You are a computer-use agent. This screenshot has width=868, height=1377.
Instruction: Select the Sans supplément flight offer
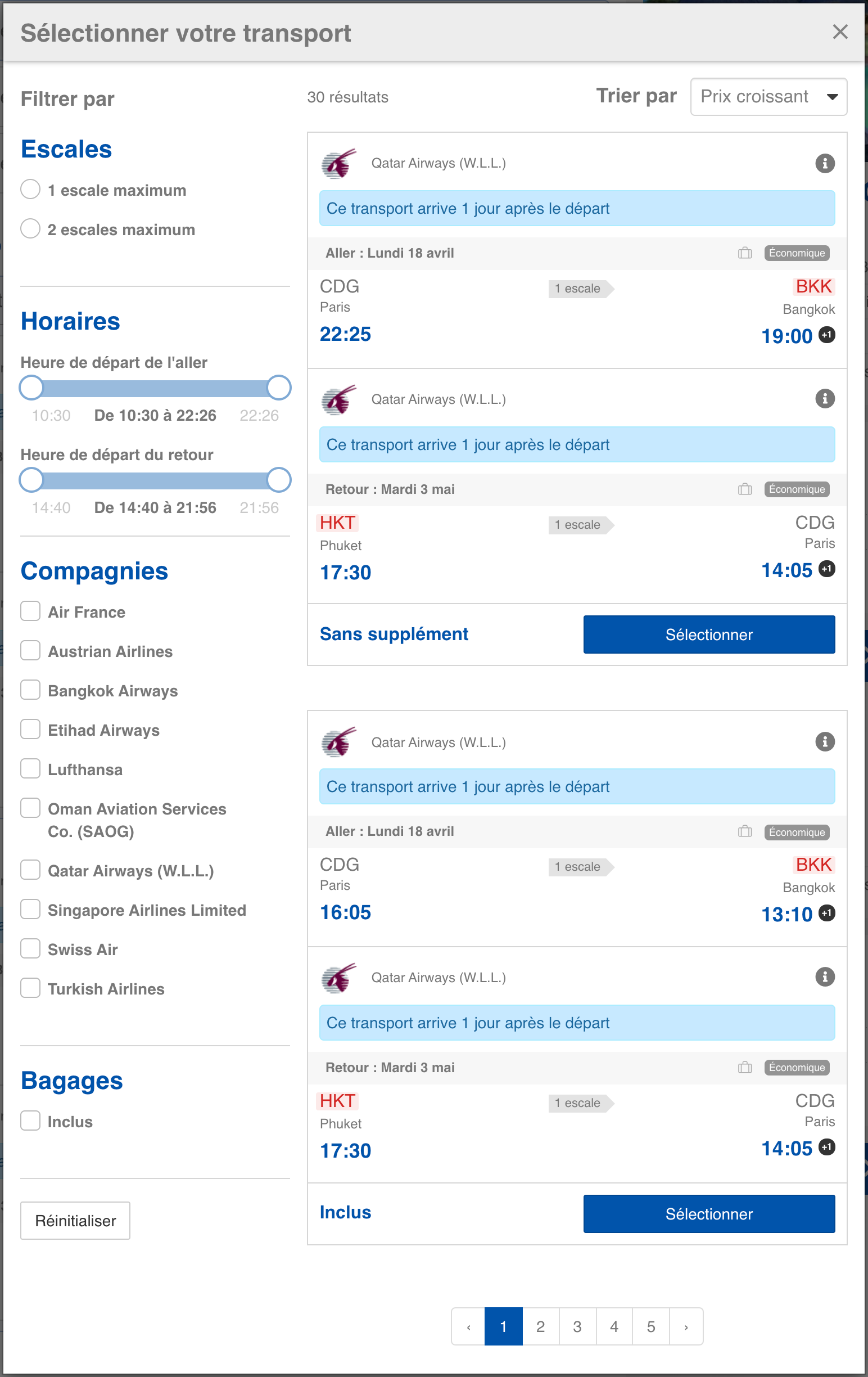point(708,634)
